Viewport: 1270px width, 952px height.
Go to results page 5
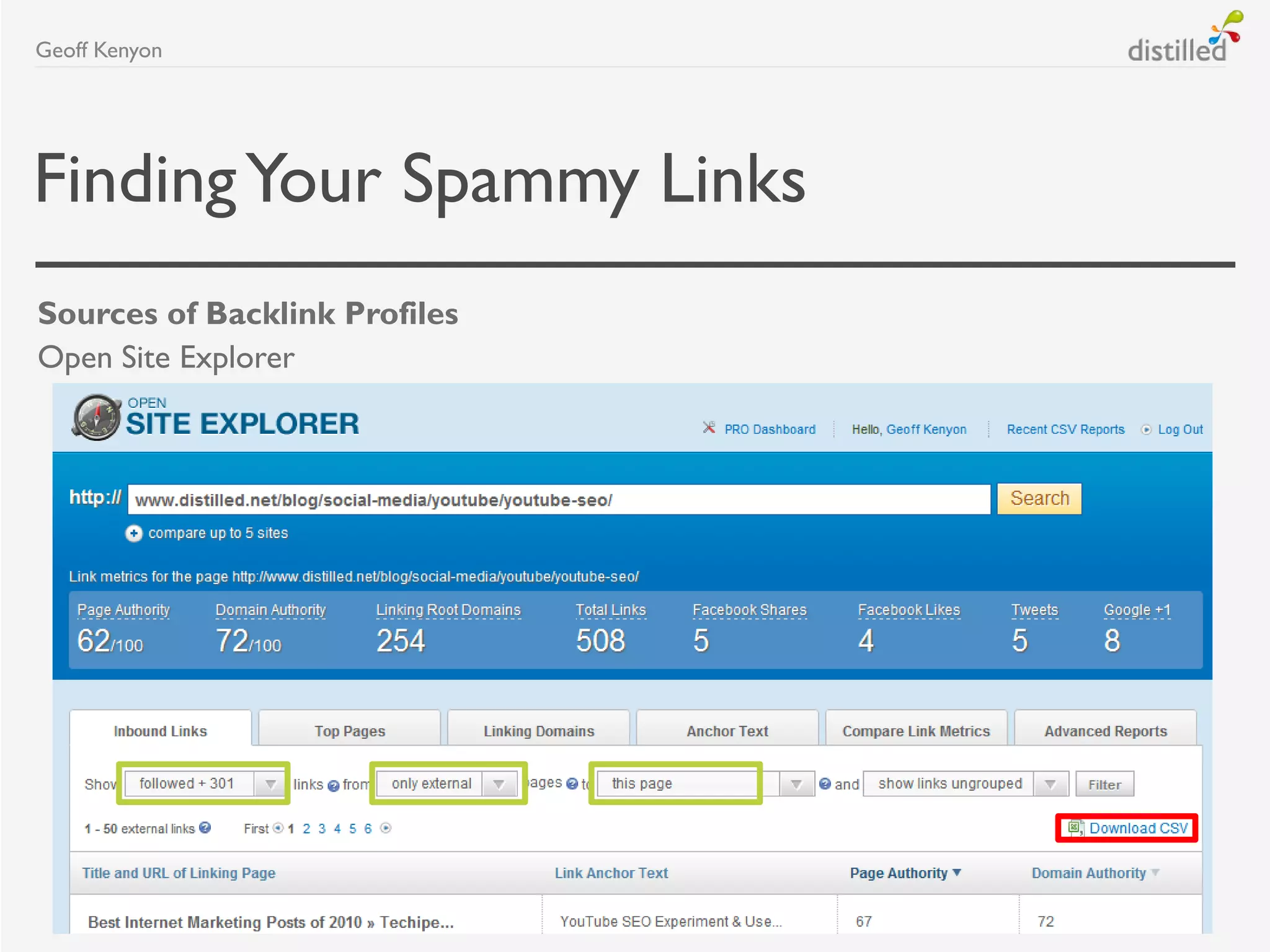(352, 829)
